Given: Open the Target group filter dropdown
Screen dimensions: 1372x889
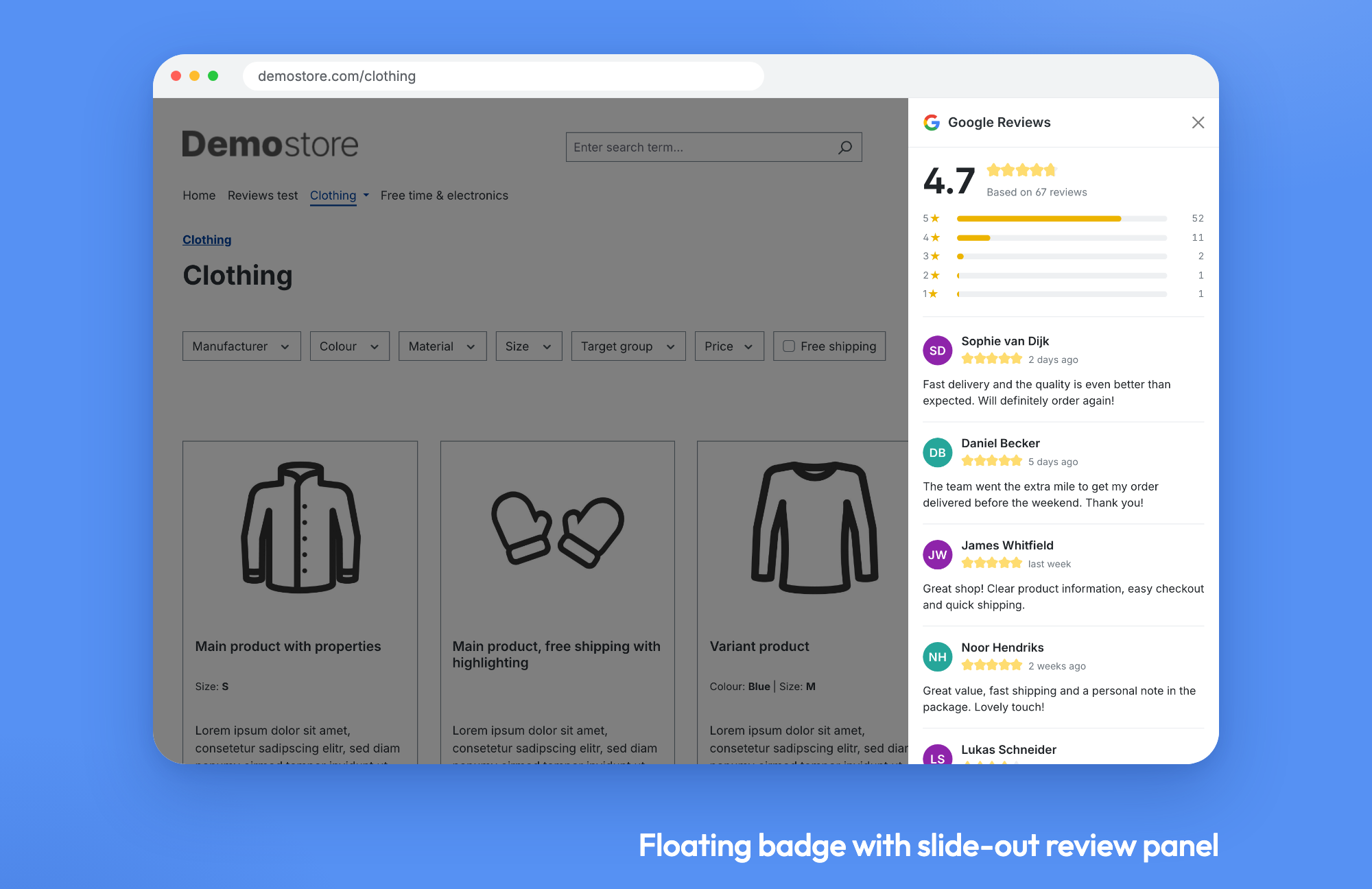Looking at the screenshot, I should point(628,346).
